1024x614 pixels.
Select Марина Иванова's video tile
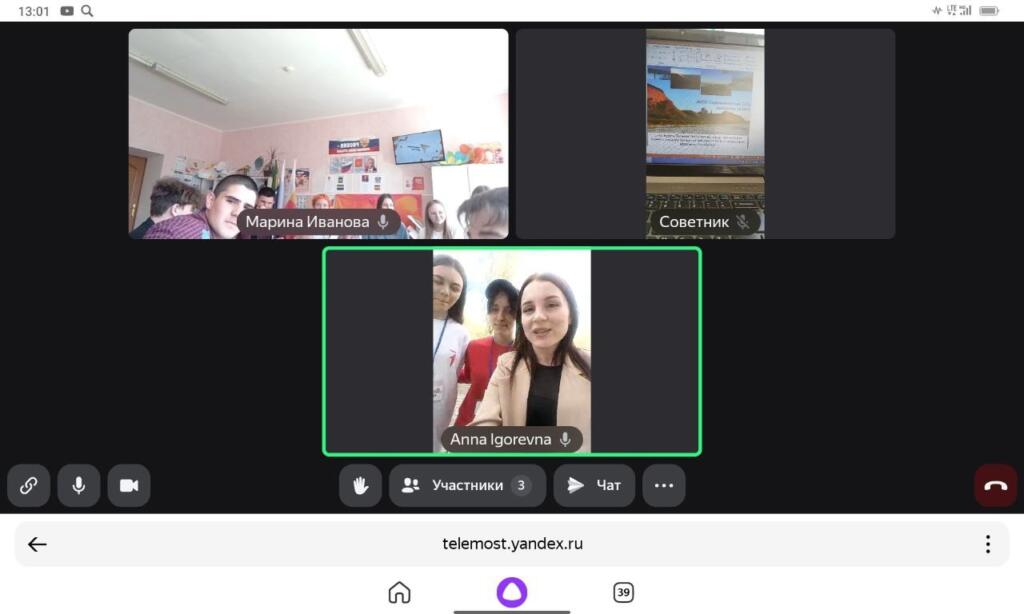pos(318,133)
